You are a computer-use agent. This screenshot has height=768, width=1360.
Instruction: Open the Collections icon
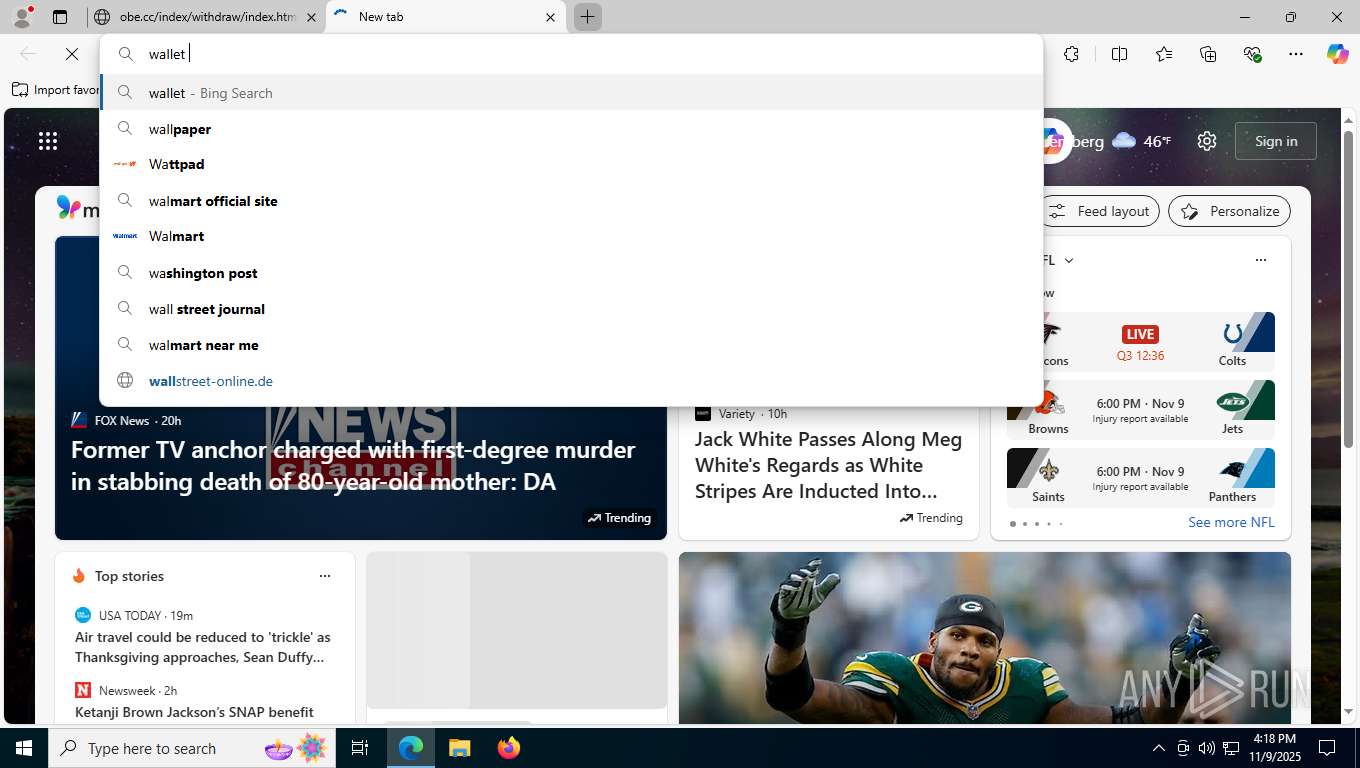coord(1208,54)
